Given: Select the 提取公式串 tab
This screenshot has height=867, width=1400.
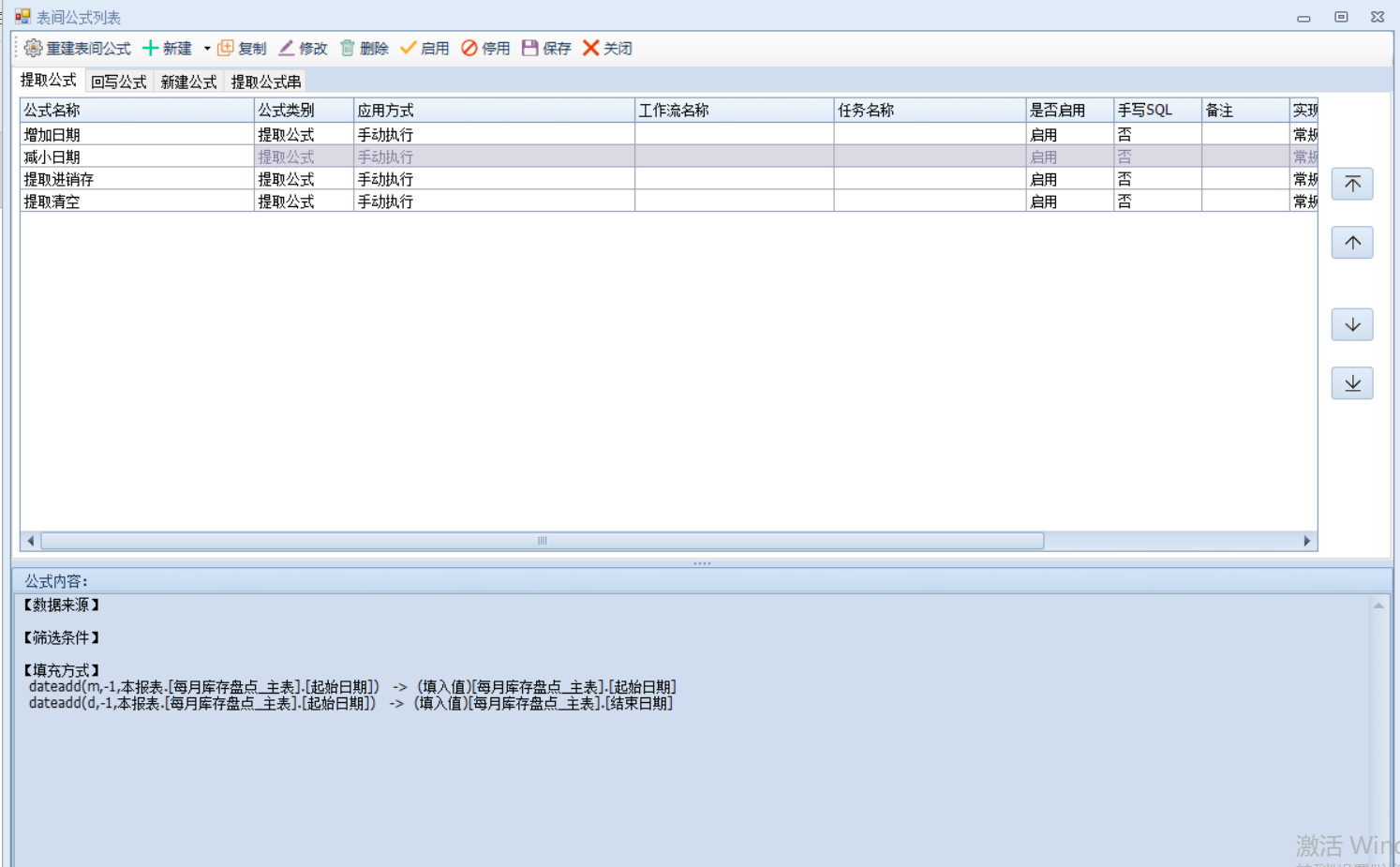Looking at the screenshot, I should 266,82.
